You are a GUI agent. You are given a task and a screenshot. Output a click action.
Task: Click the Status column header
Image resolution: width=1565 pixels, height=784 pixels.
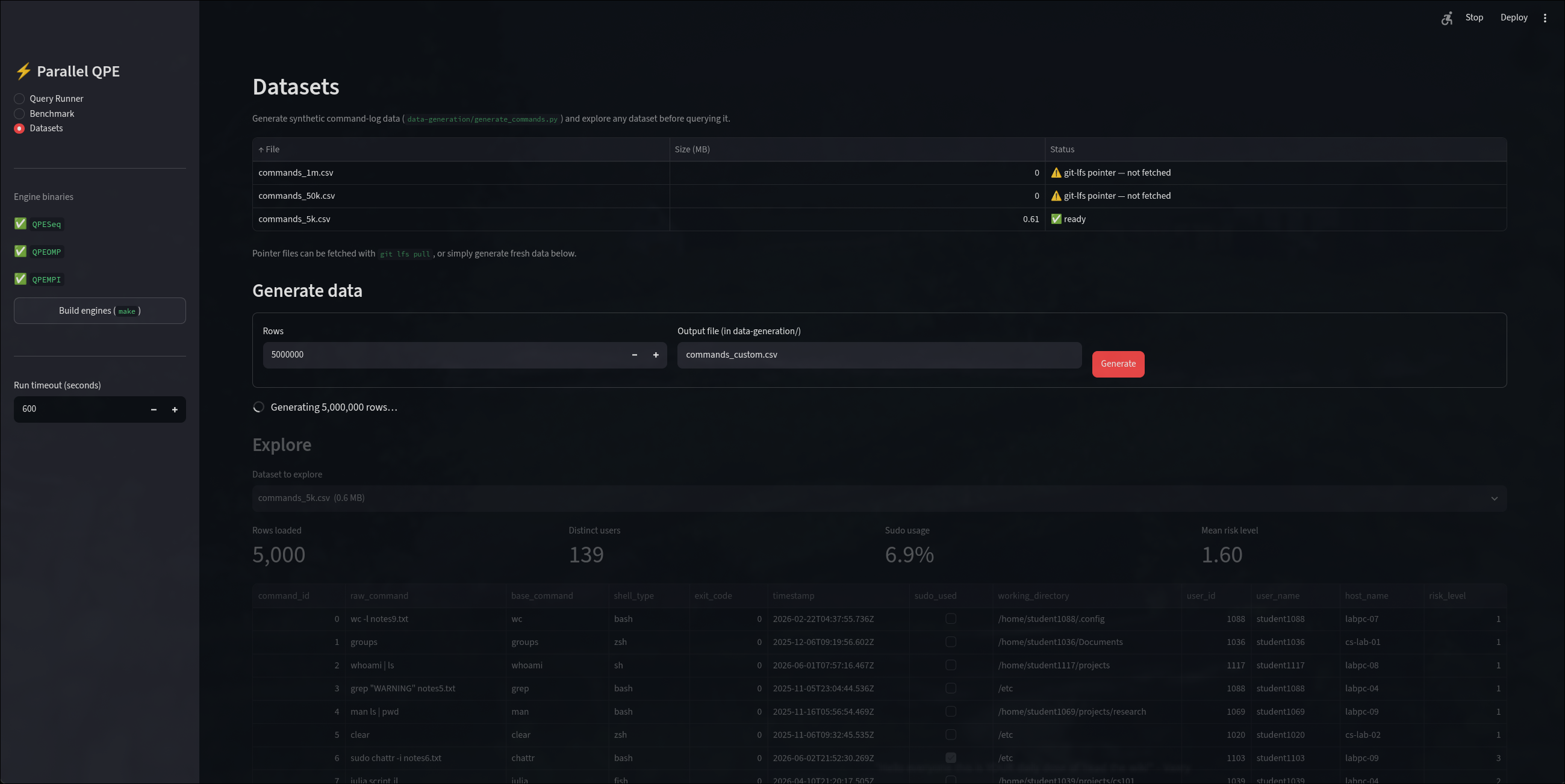click(x=1276, y=149)
